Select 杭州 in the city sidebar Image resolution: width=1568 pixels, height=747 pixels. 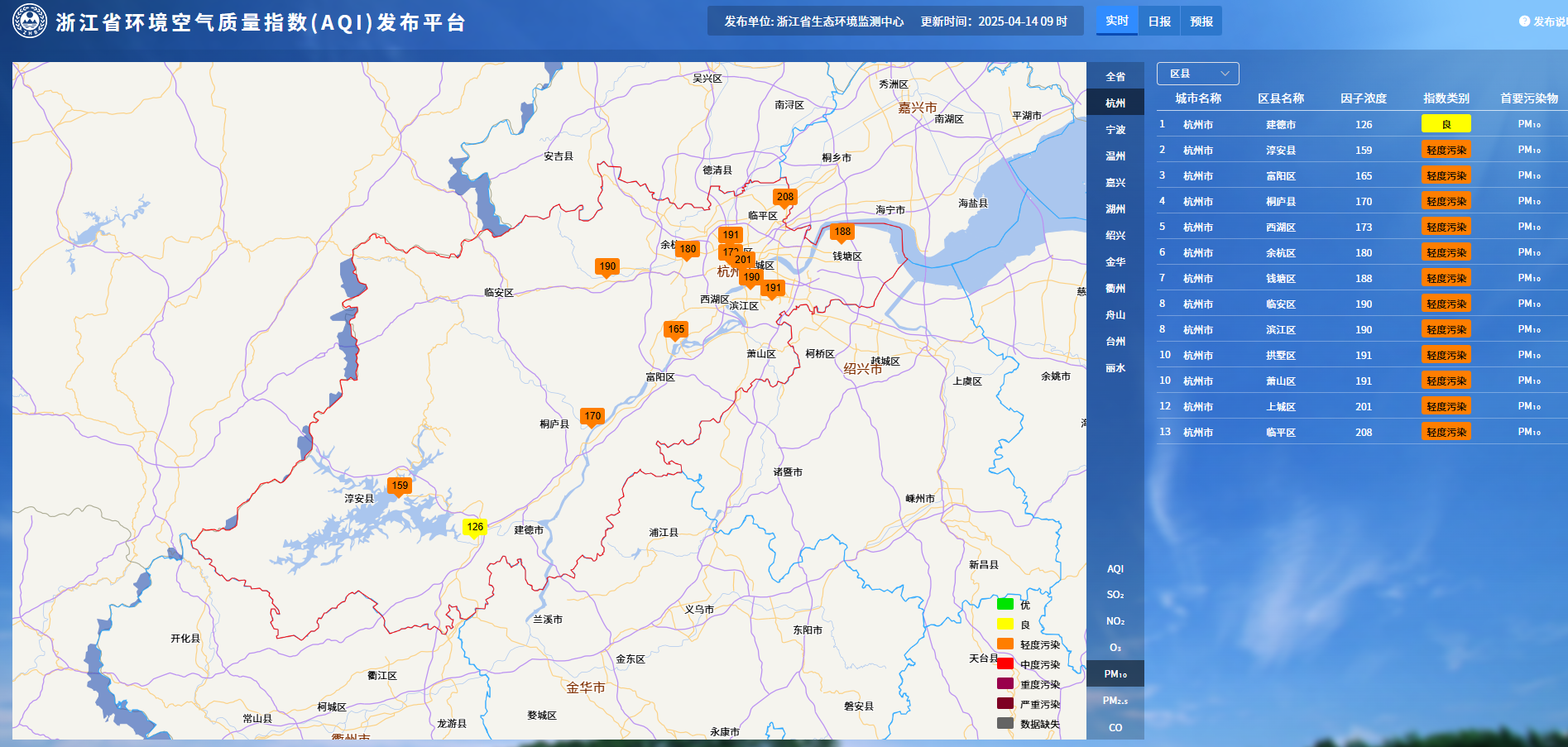[x=1115, y=103]
